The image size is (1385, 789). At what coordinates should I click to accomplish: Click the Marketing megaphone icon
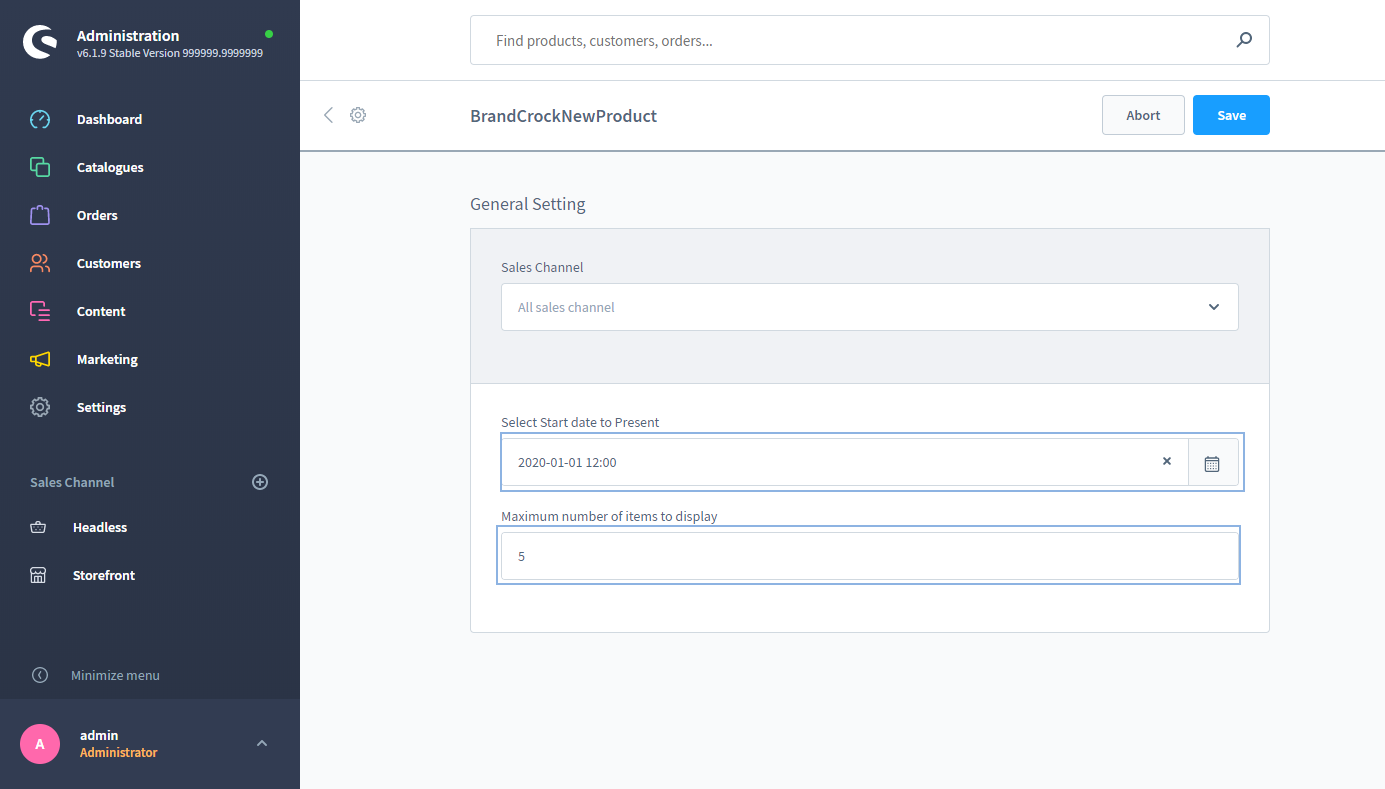40,359
